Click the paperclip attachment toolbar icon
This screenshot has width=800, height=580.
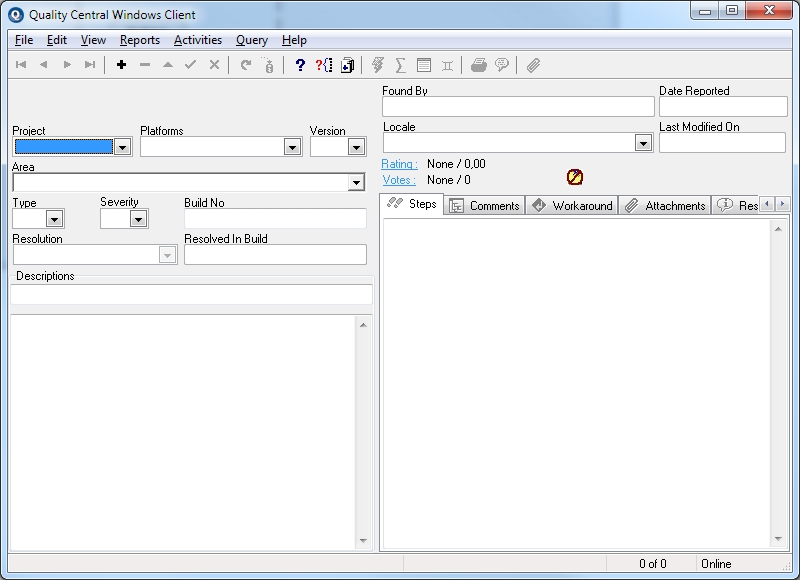click(533, 65)
